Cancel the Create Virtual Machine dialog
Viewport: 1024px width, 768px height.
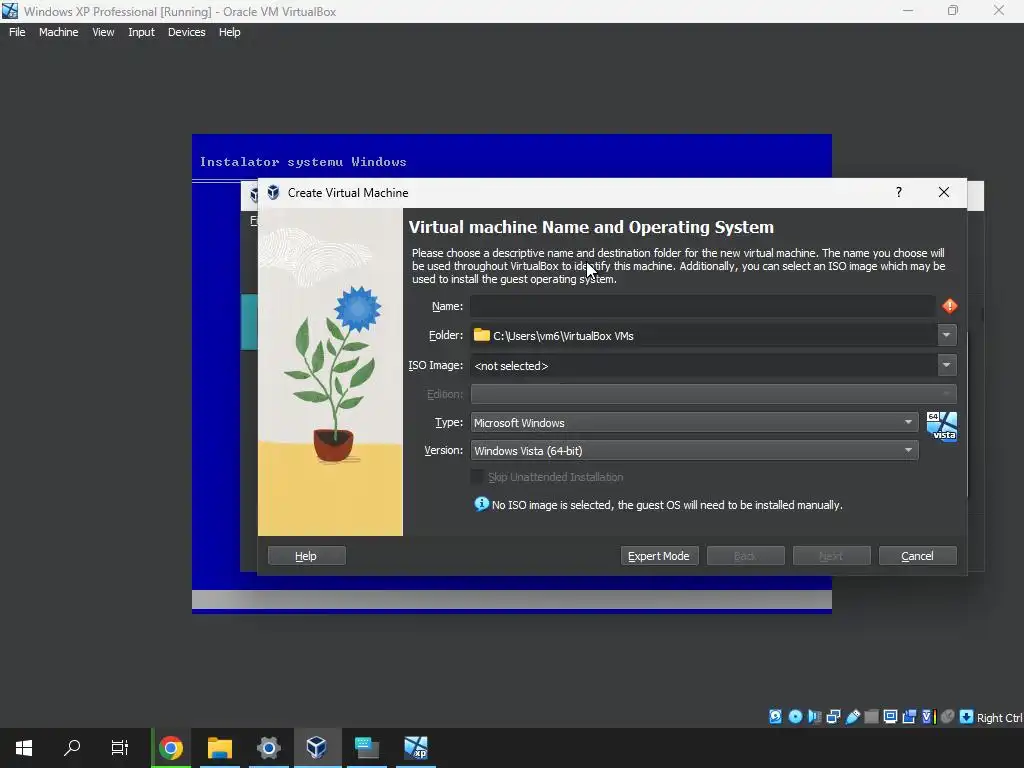[918, 556]
